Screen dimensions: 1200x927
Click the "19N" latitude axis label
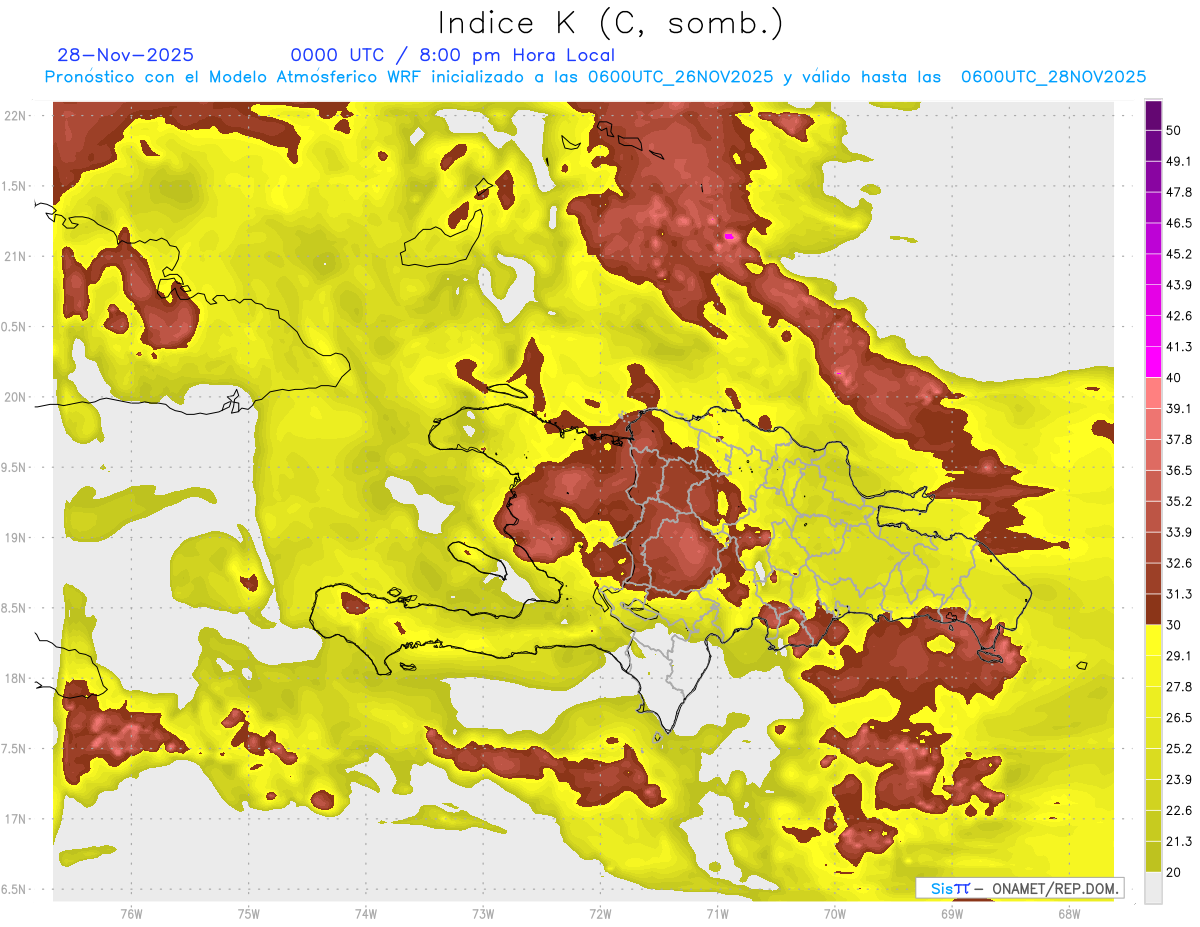point(16,538)
